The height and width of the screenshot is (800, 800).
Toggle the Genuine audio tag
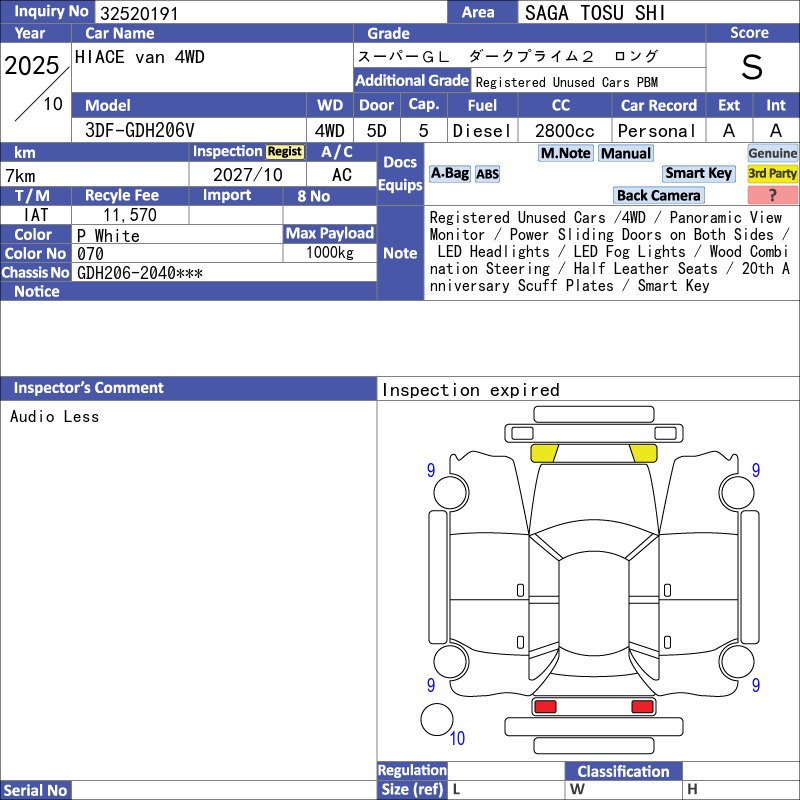click(x=772, y=153)
